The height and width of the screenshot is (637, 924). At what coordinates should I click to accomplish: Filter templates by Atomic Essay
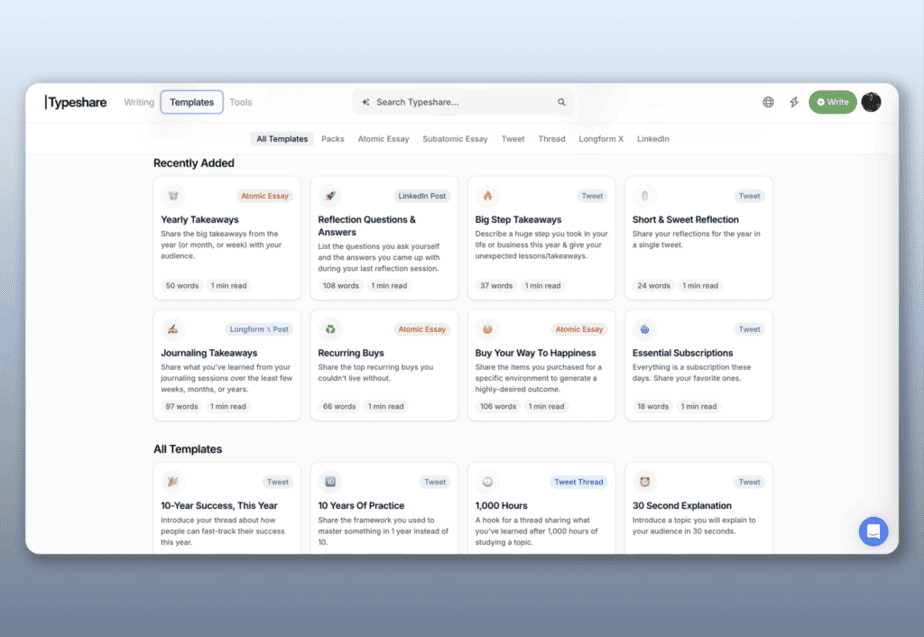pyautogui.click(x=383, y=138)
